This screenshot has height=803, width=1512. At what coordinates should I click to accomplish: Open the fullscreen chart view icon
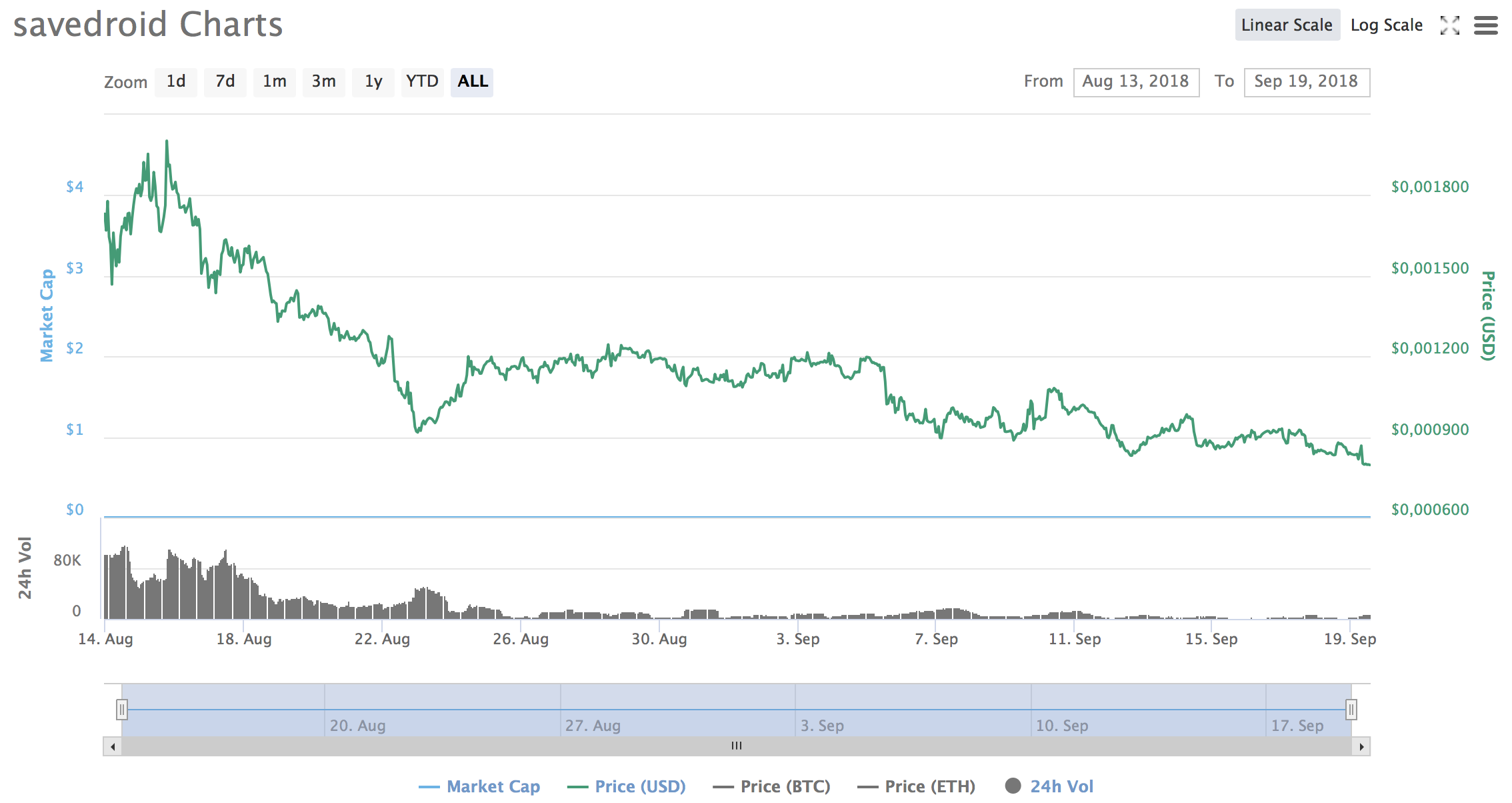pyautogui.click(x=1449, y=25)
